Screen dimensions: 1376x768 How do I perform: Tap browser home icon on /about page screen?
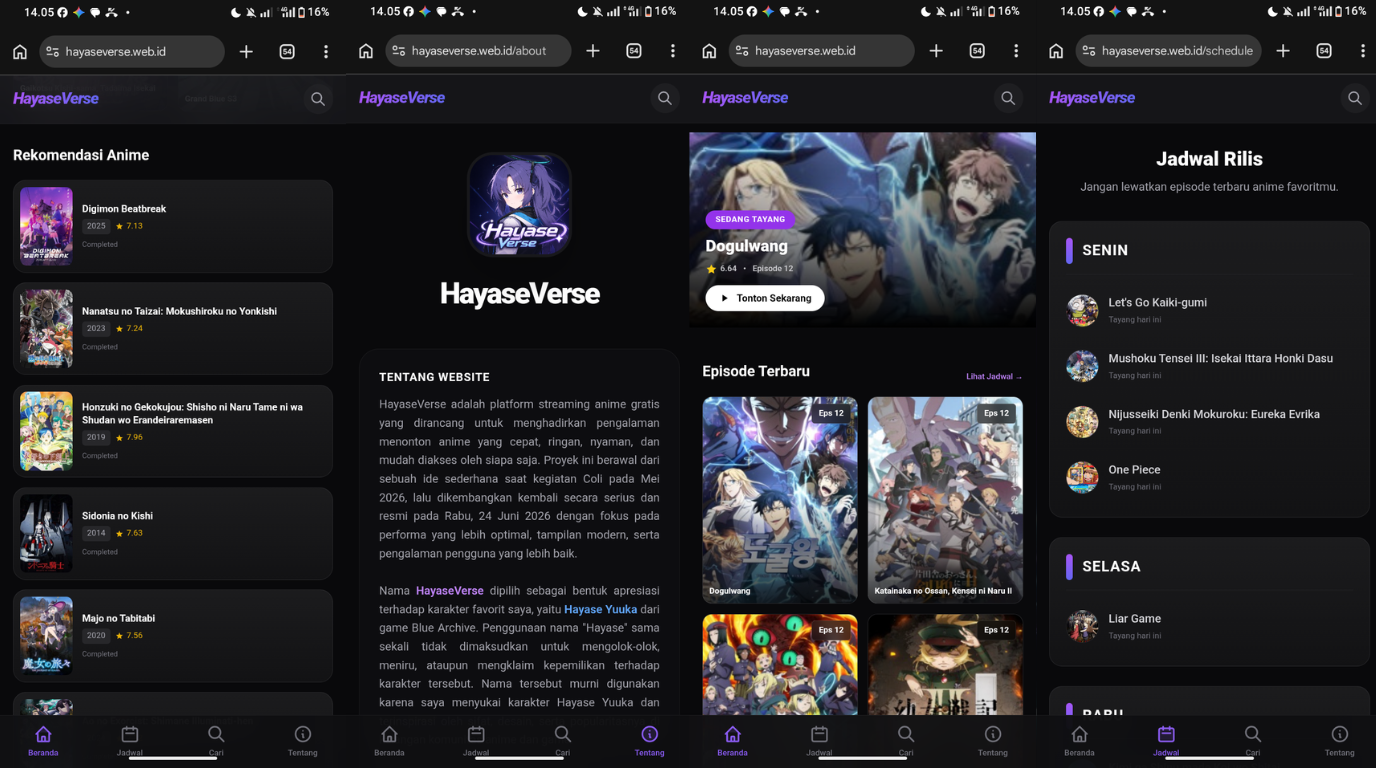click(x=366, y=51)
